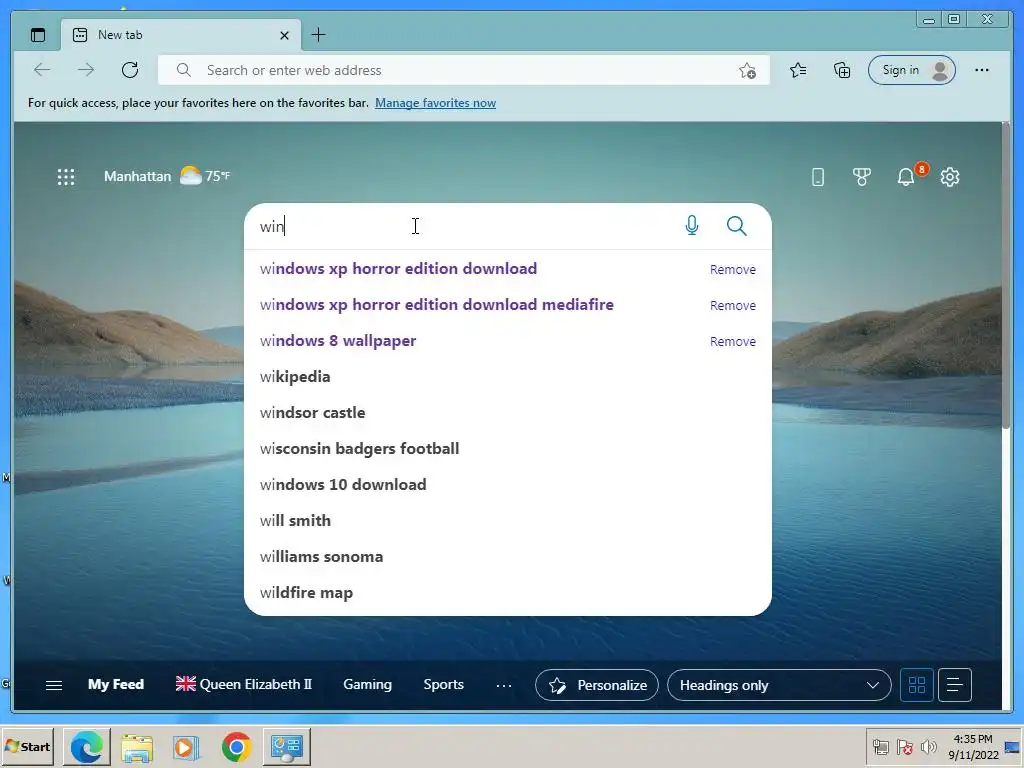Open Edge Settings and more menu
The height and width of the screenshot is (768, 1024).
pos(982,70)
